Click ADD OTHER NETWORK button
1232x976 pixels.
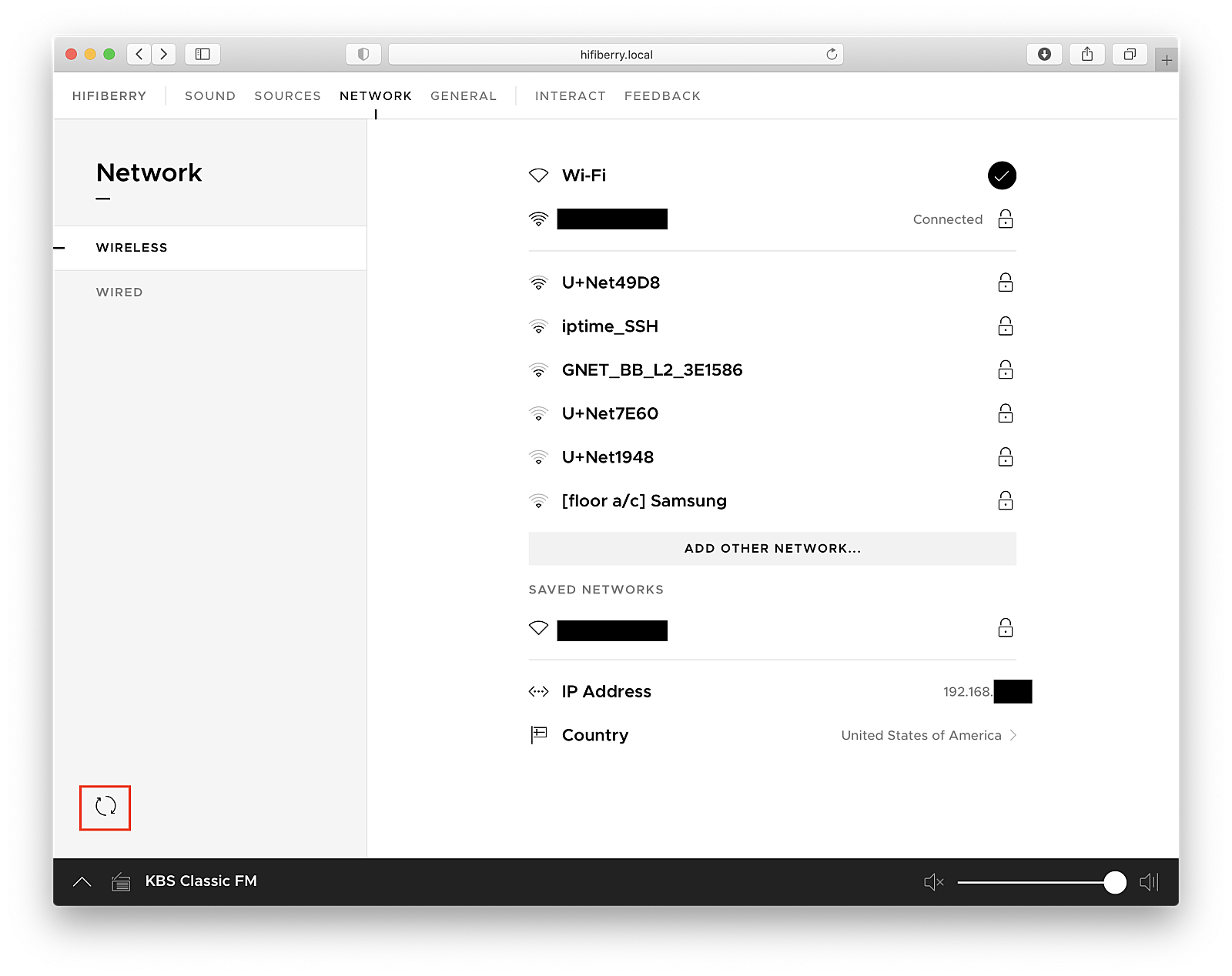772,548
